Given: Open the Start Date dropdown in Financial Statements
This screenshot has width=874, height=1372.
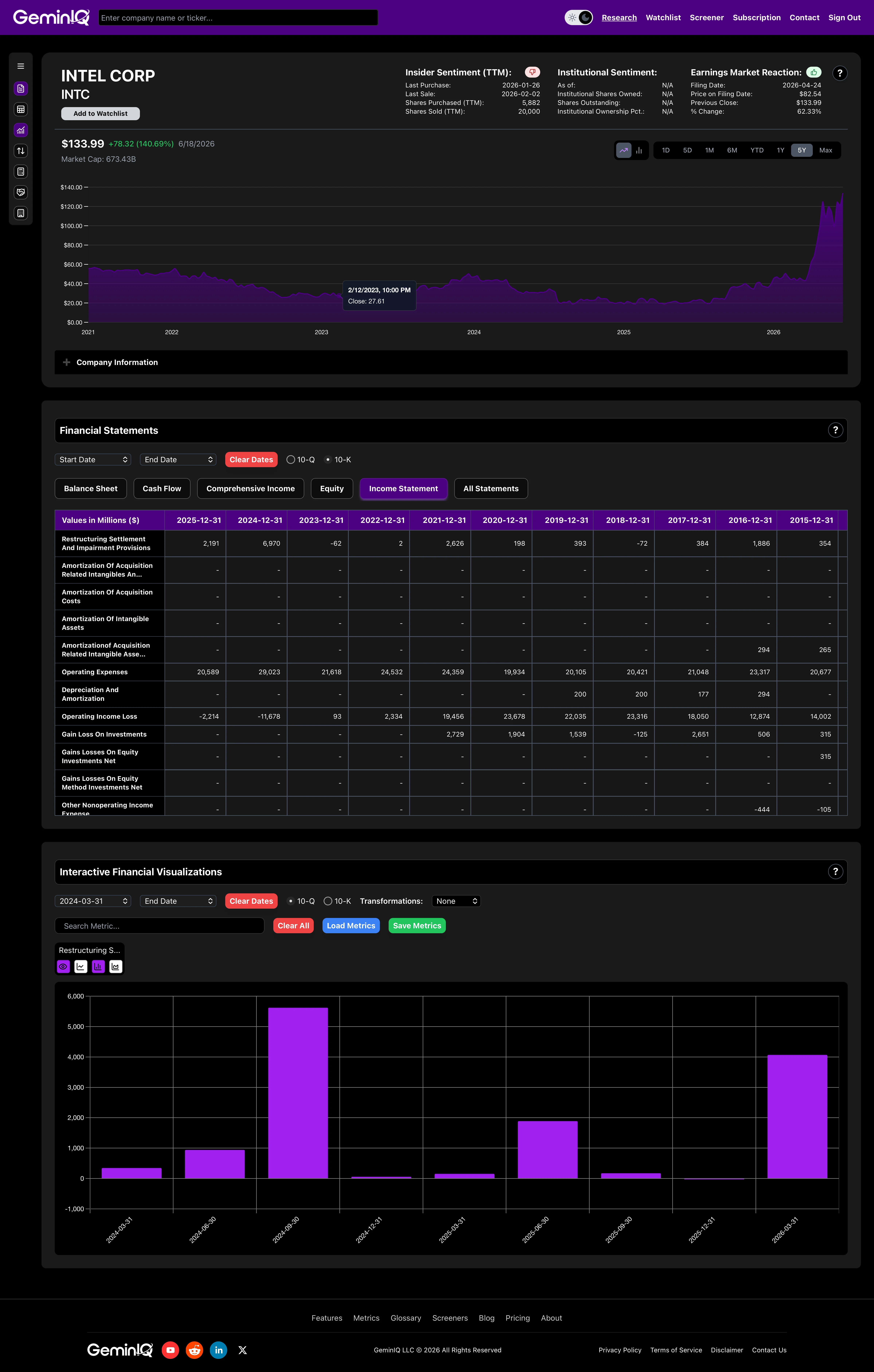Looking at the screenshot, I should [93, 459].
